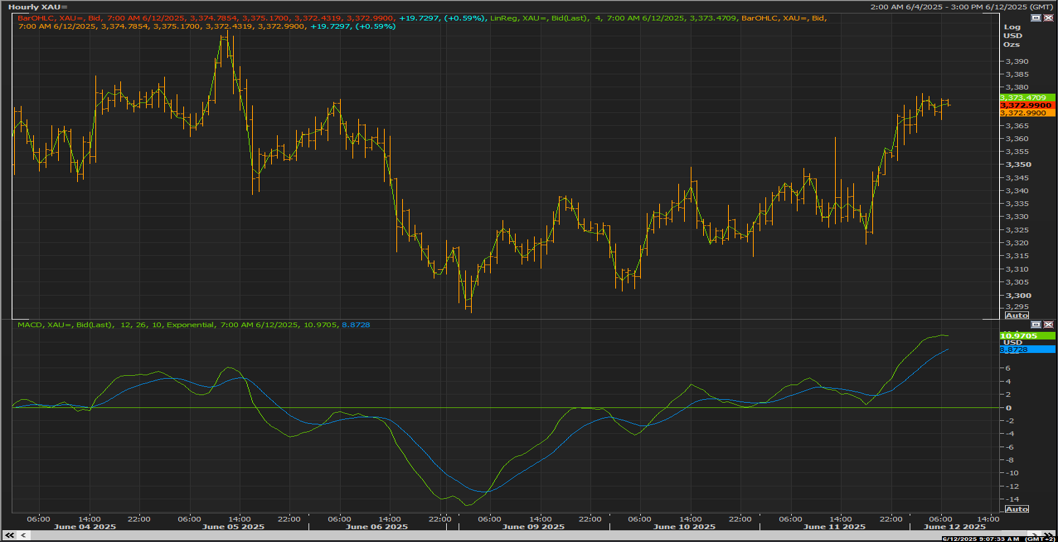Click the June 11 2025 date label
Screen dimensions: 1058x542
coord(835,526)
